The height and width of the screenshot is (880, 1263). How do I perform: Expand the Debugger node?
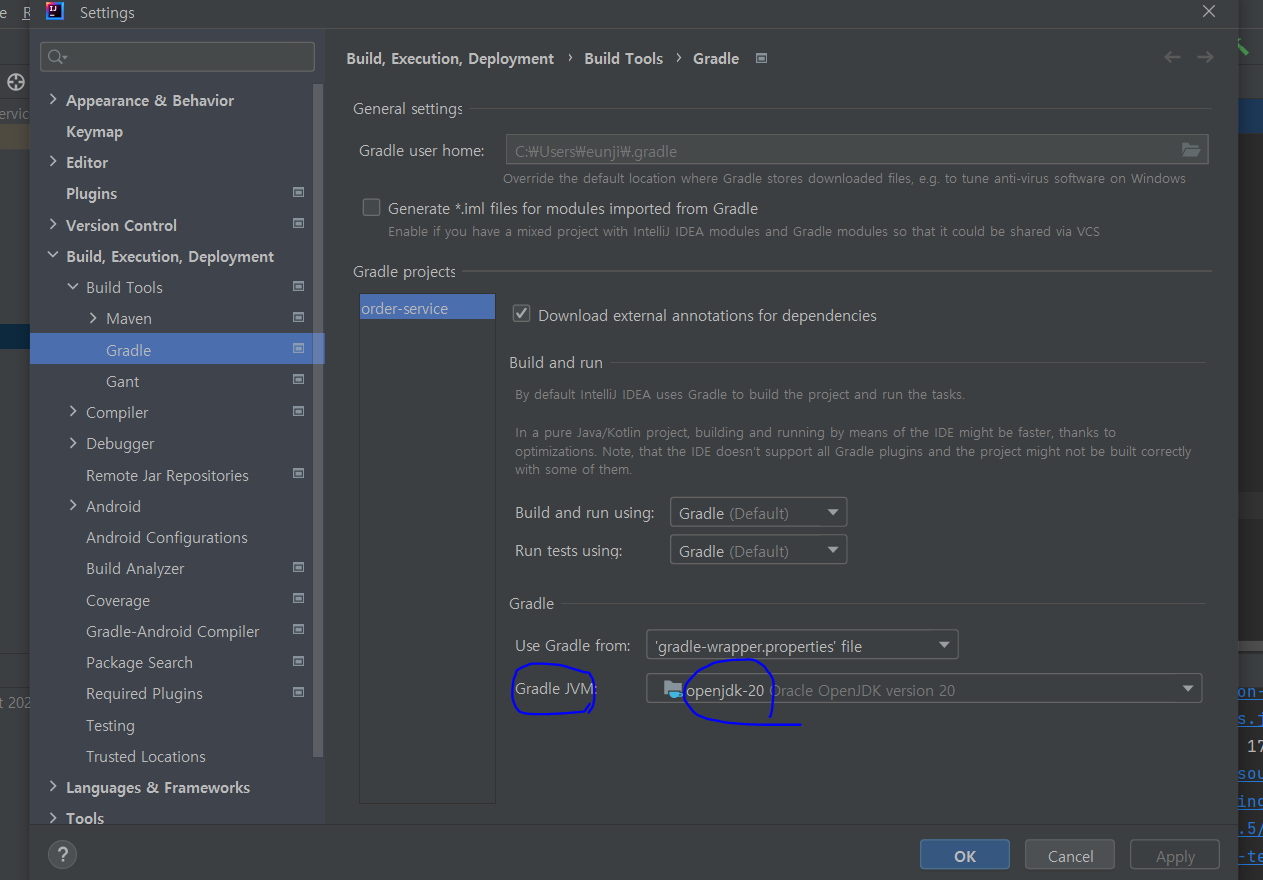pyautogui.click(x=73, y=443)
